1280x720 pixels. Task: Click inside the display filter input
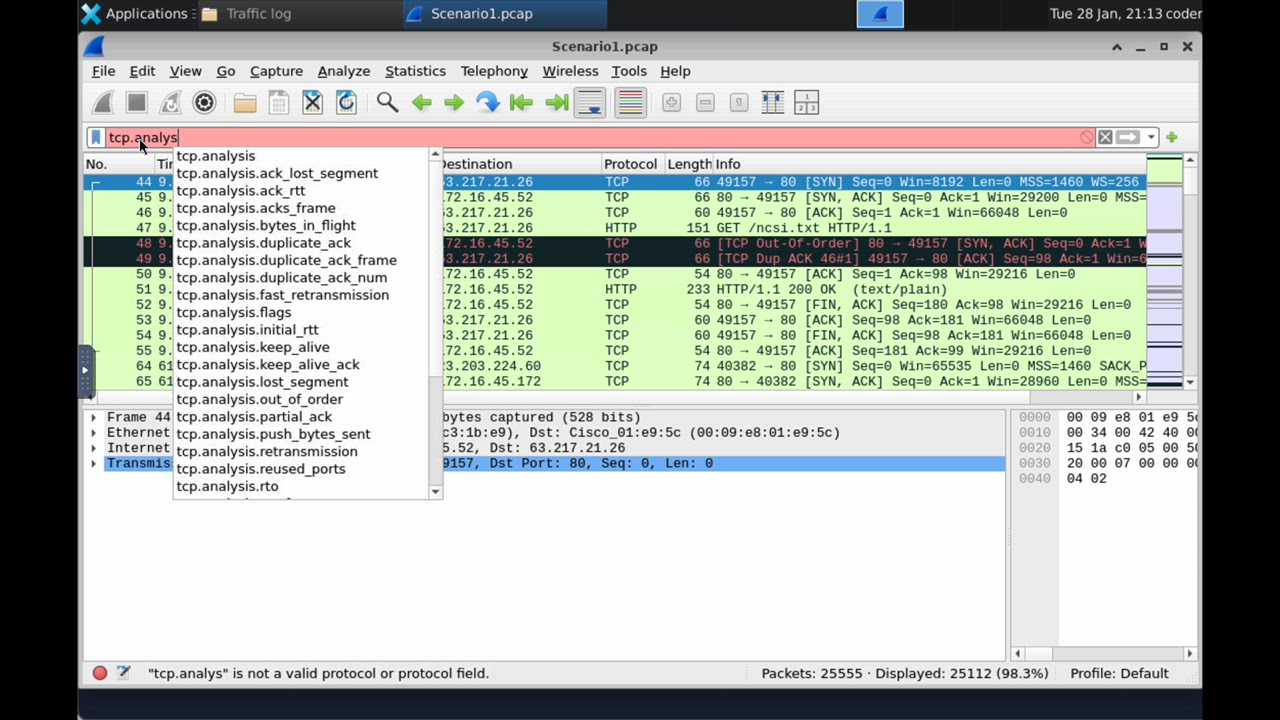point(600,137)
